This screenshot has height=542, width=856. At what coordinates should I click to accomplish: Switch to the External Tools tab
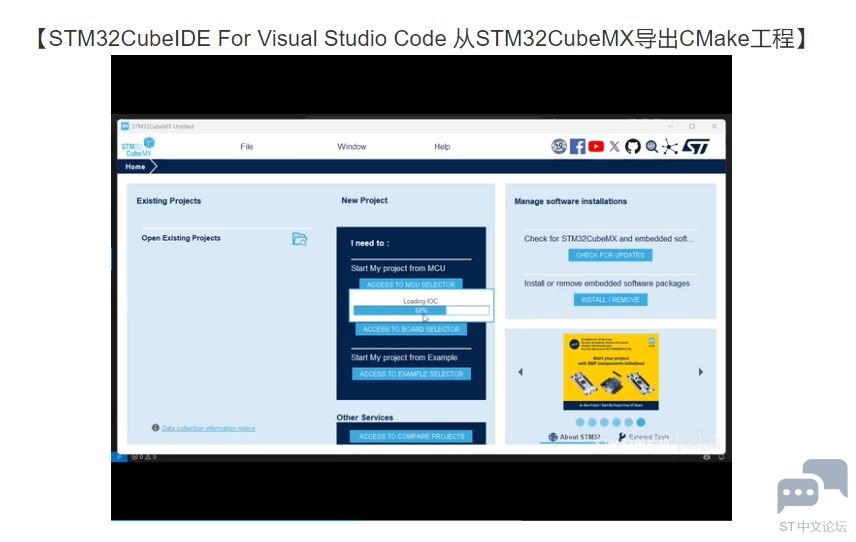[644, 437]
